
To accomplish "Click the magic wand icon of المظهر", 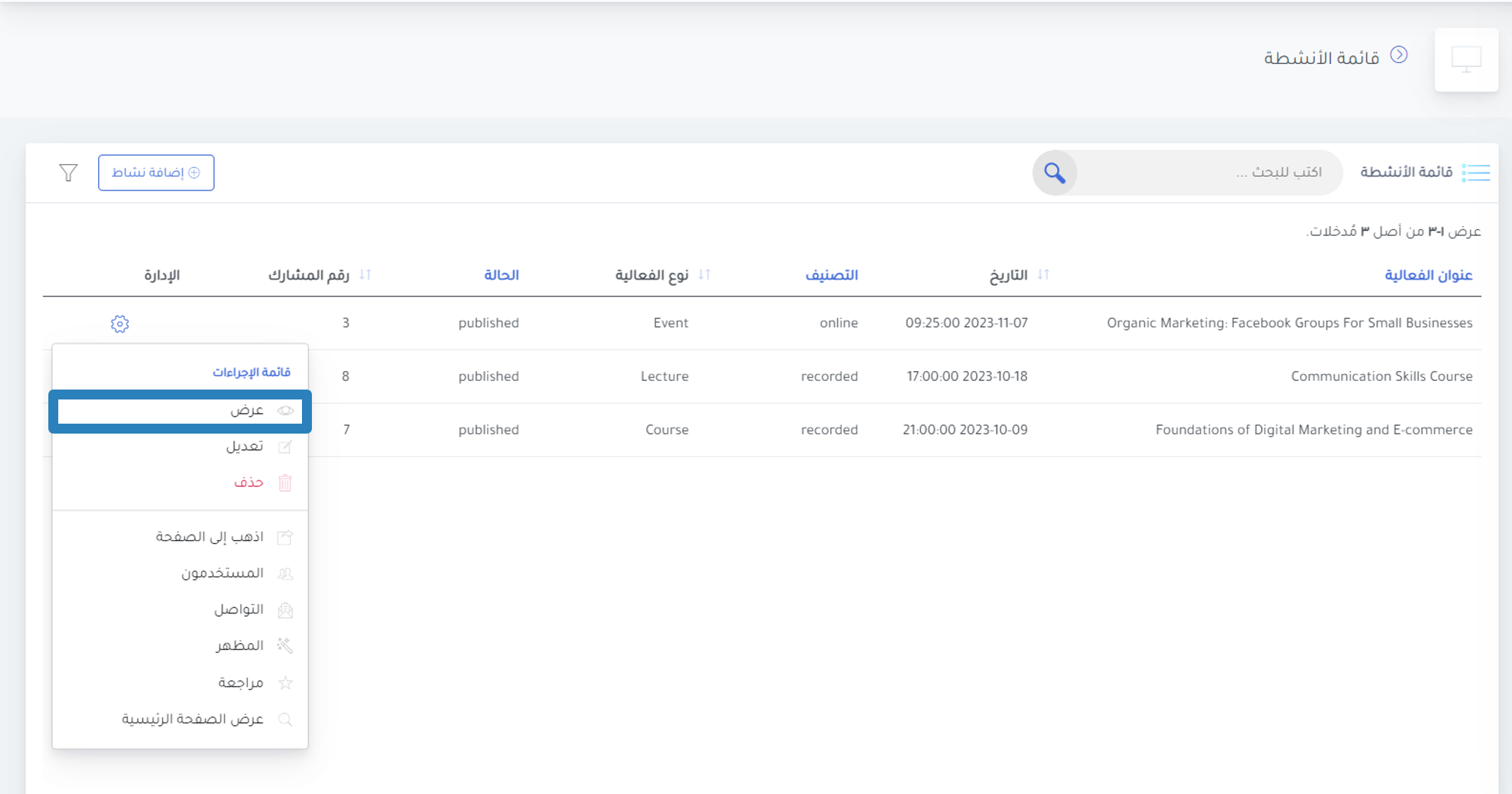I will 285,645.
